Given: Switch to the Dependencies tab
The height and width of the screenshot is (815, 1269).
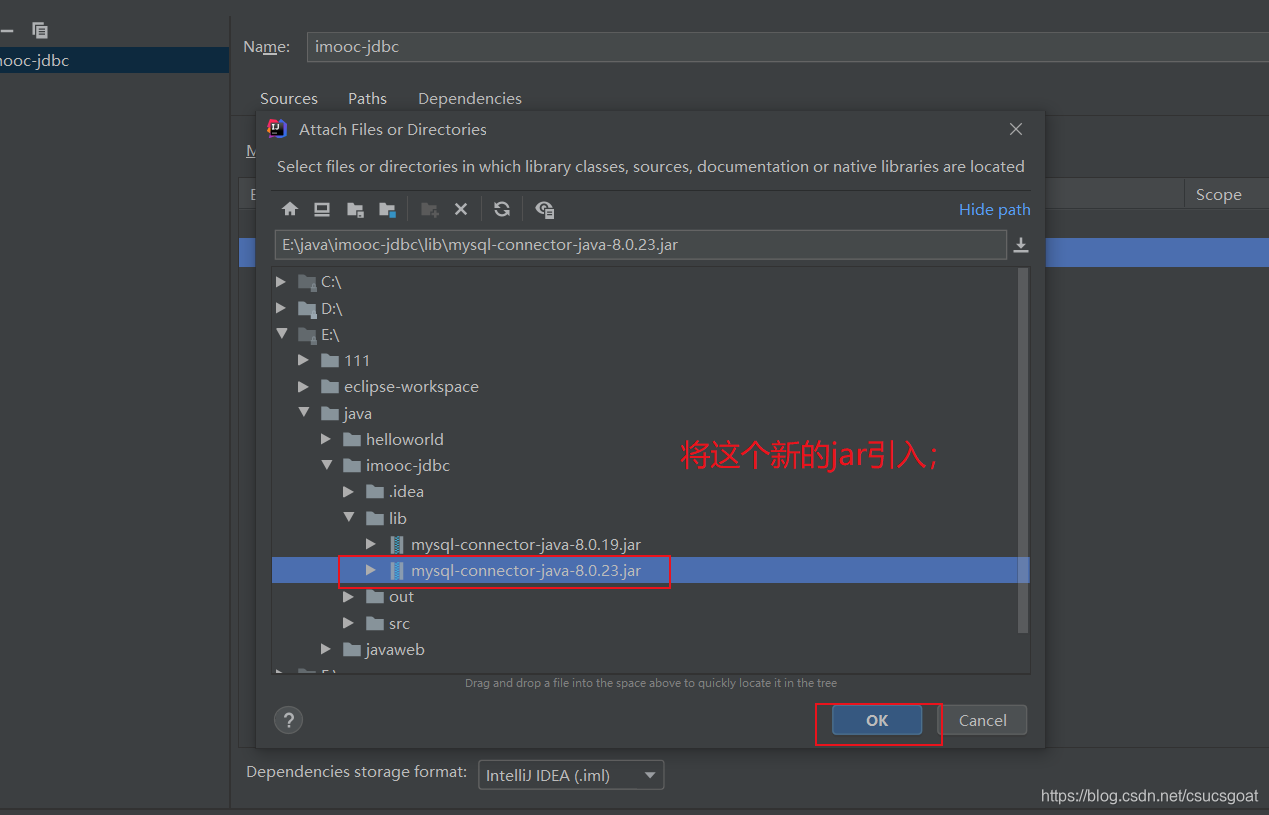Looking at the screenshot, I should (x=470, y=98).
